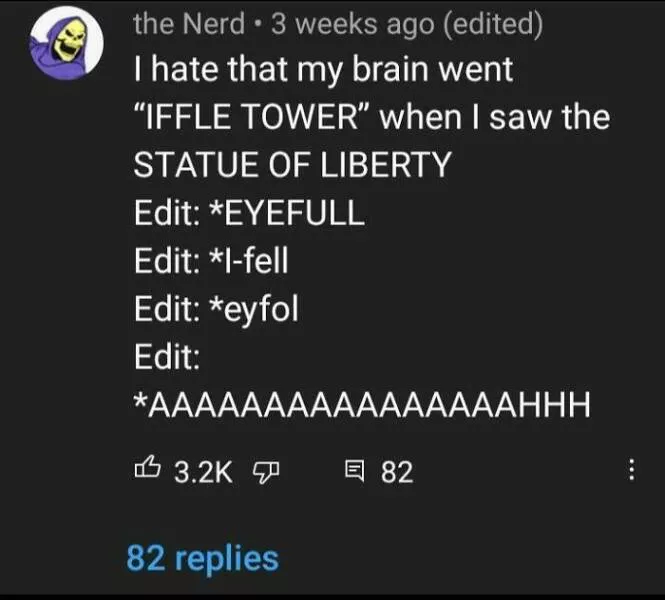Click the 'STATUE OF LIBERTY' line

click(292, 164)
